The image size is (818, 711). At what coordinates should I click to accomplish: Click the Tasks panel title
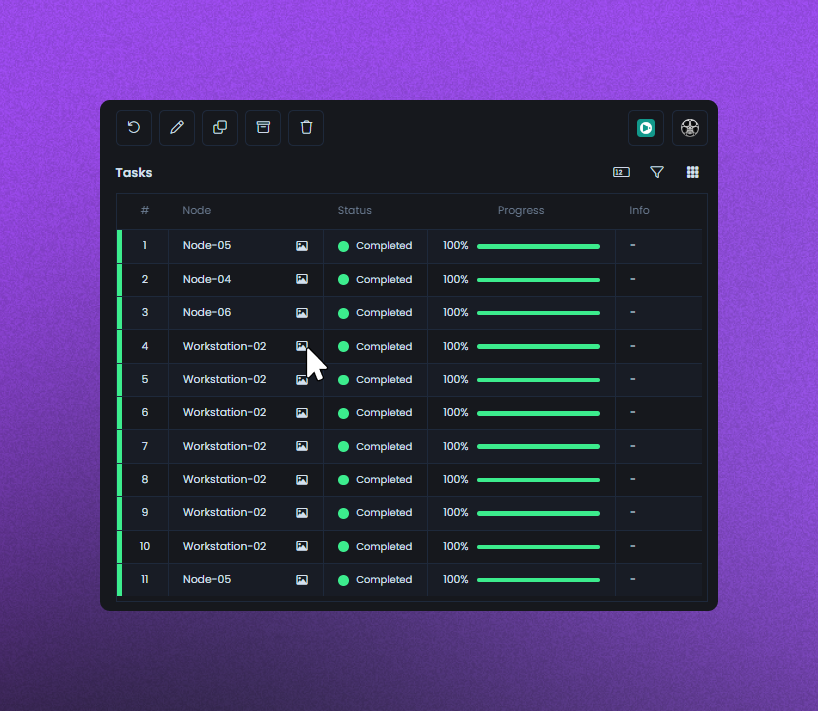(134, 173)
